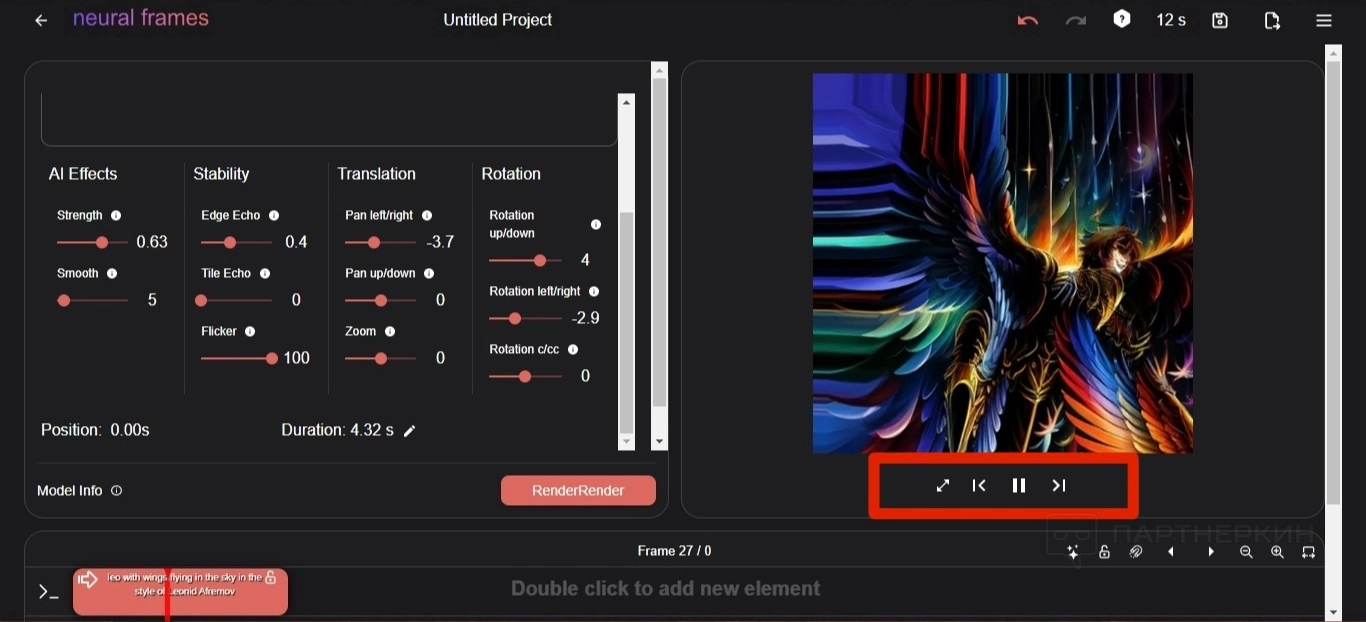
Task: Click the sparkles icon in timeline toolbar
Action: click(x=1073, y=552)
